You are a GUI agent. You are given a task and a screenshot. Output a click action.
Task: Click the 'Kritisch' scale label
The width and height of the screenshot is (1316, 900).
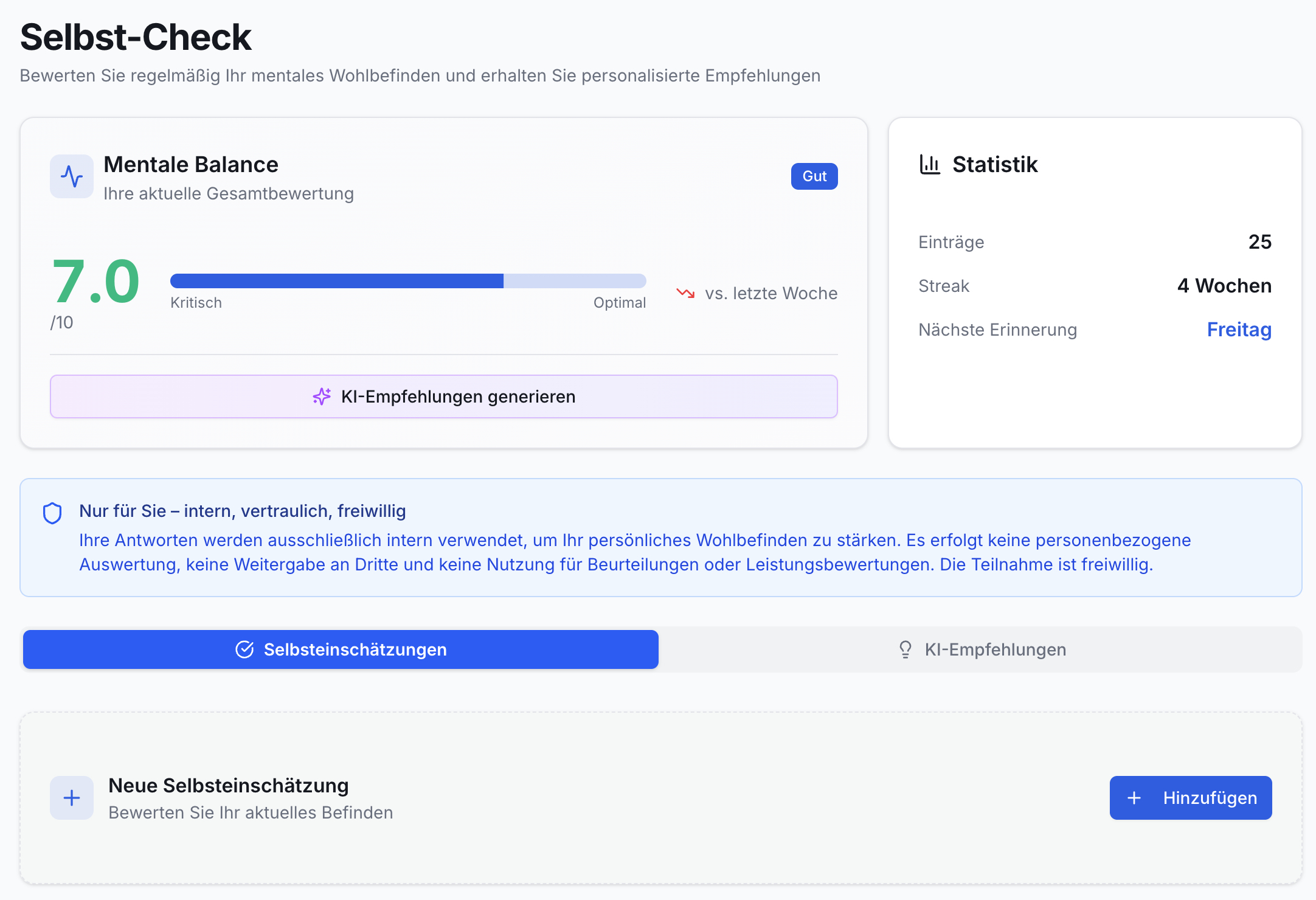tap(196, 303)
